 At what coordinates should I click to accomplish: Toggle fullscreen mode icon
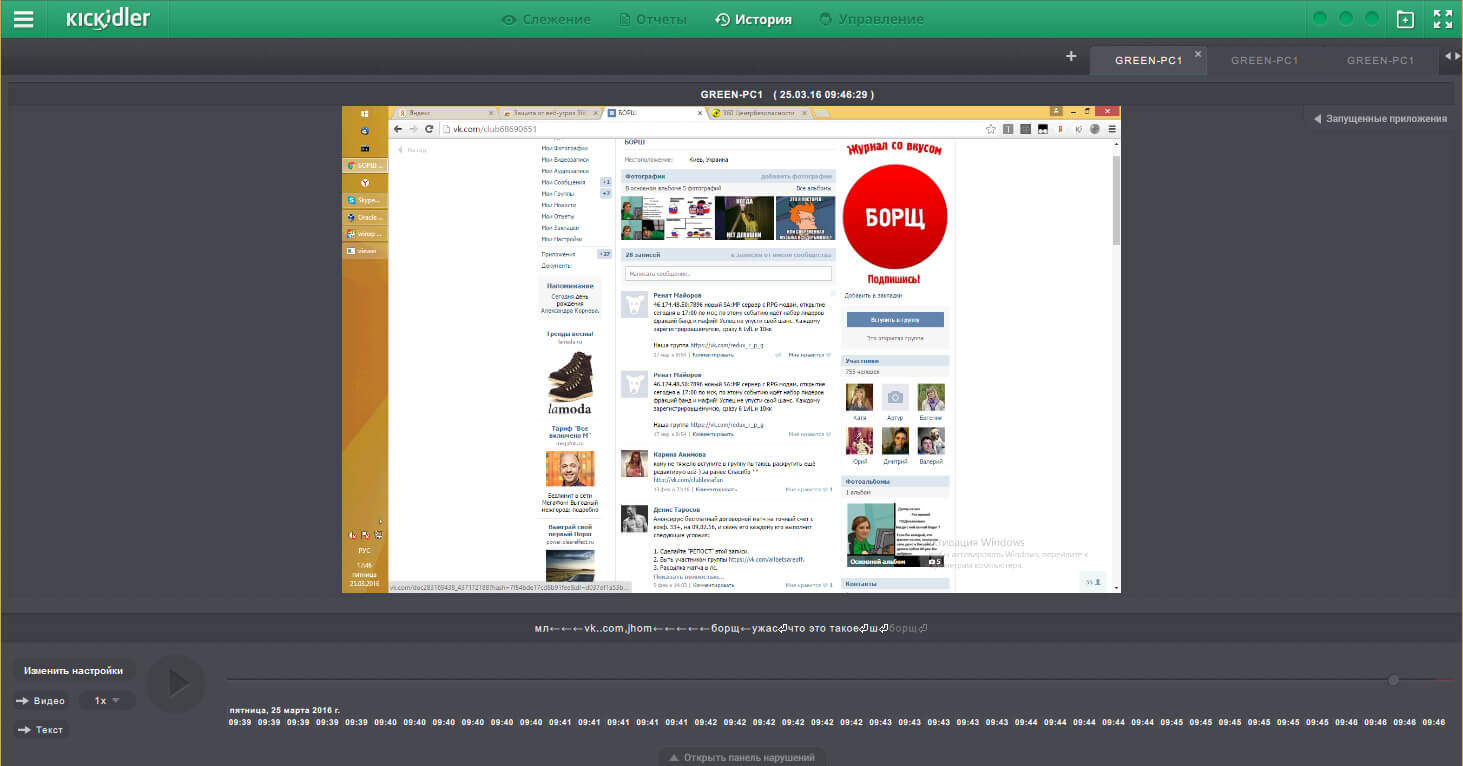coord(1442,19)
